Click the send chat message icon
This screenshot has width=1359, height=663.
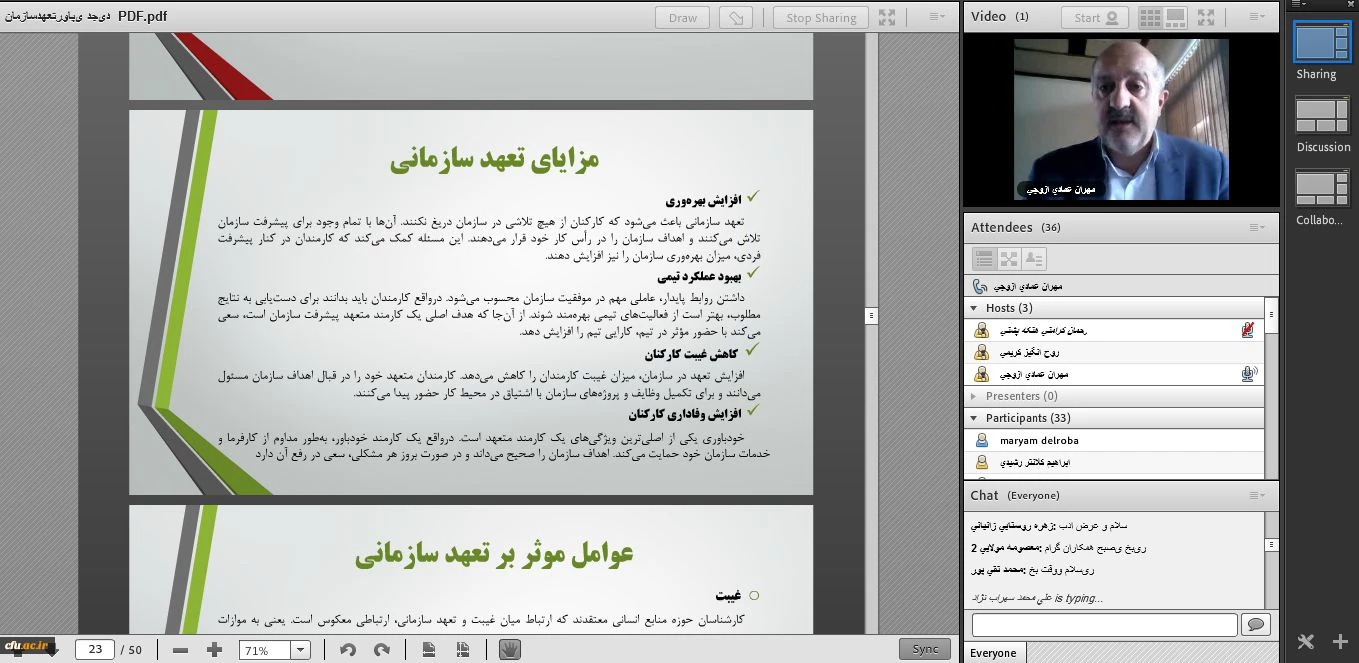click(1255, 625)
